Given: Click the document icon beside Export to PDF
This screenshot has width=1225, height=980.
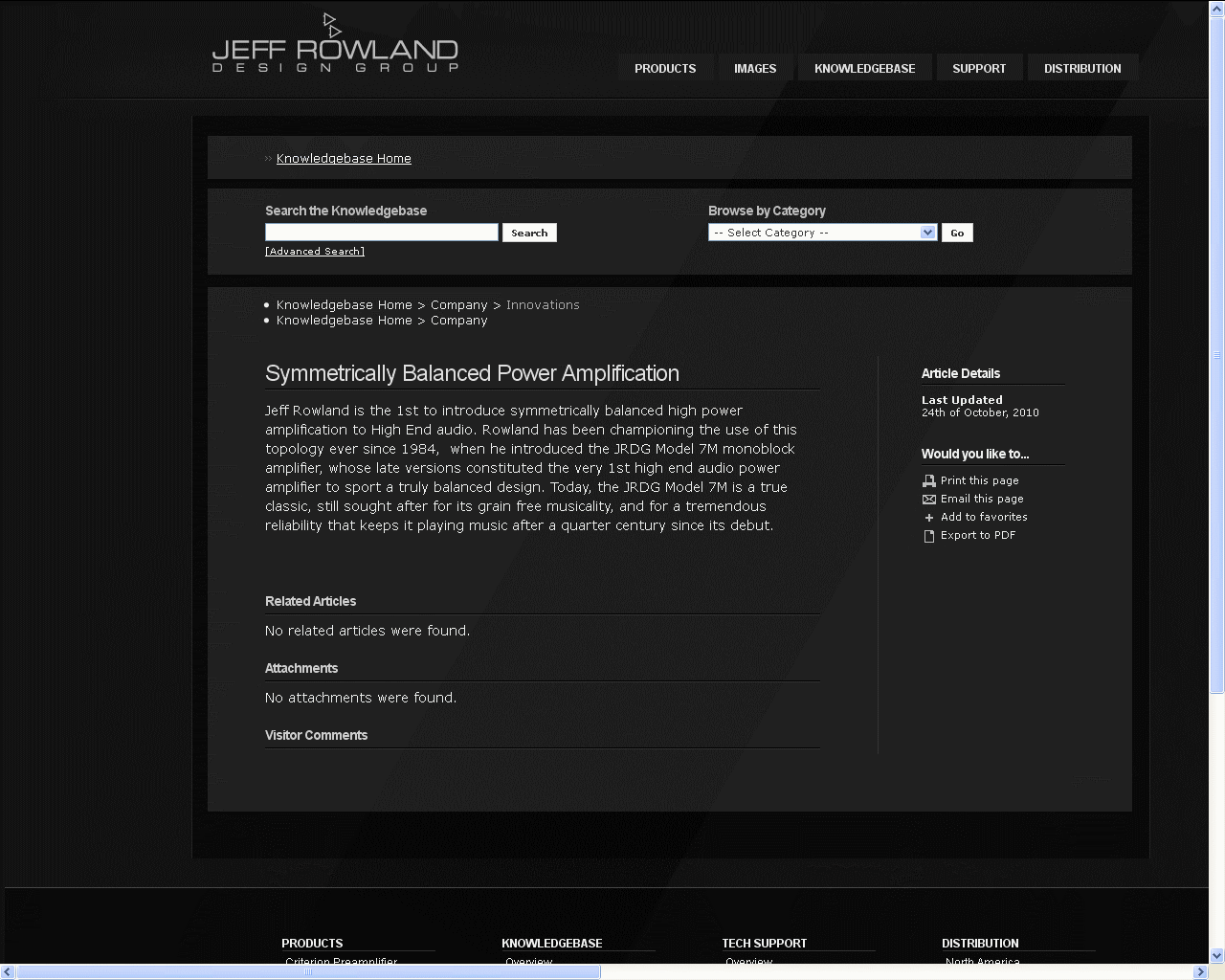Looking at the screenshot, I should (x=928, y=535).
